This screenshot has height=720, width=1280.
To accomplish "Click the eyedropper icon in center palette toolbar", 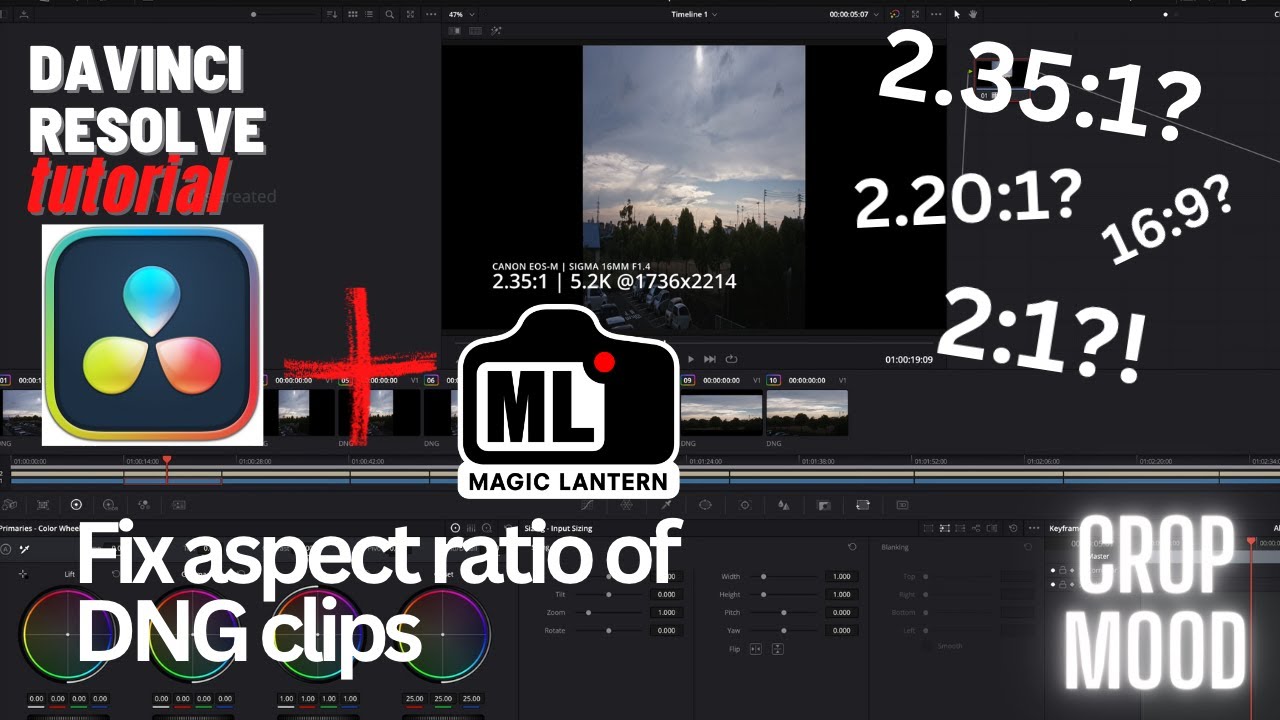I will point(666,505).
